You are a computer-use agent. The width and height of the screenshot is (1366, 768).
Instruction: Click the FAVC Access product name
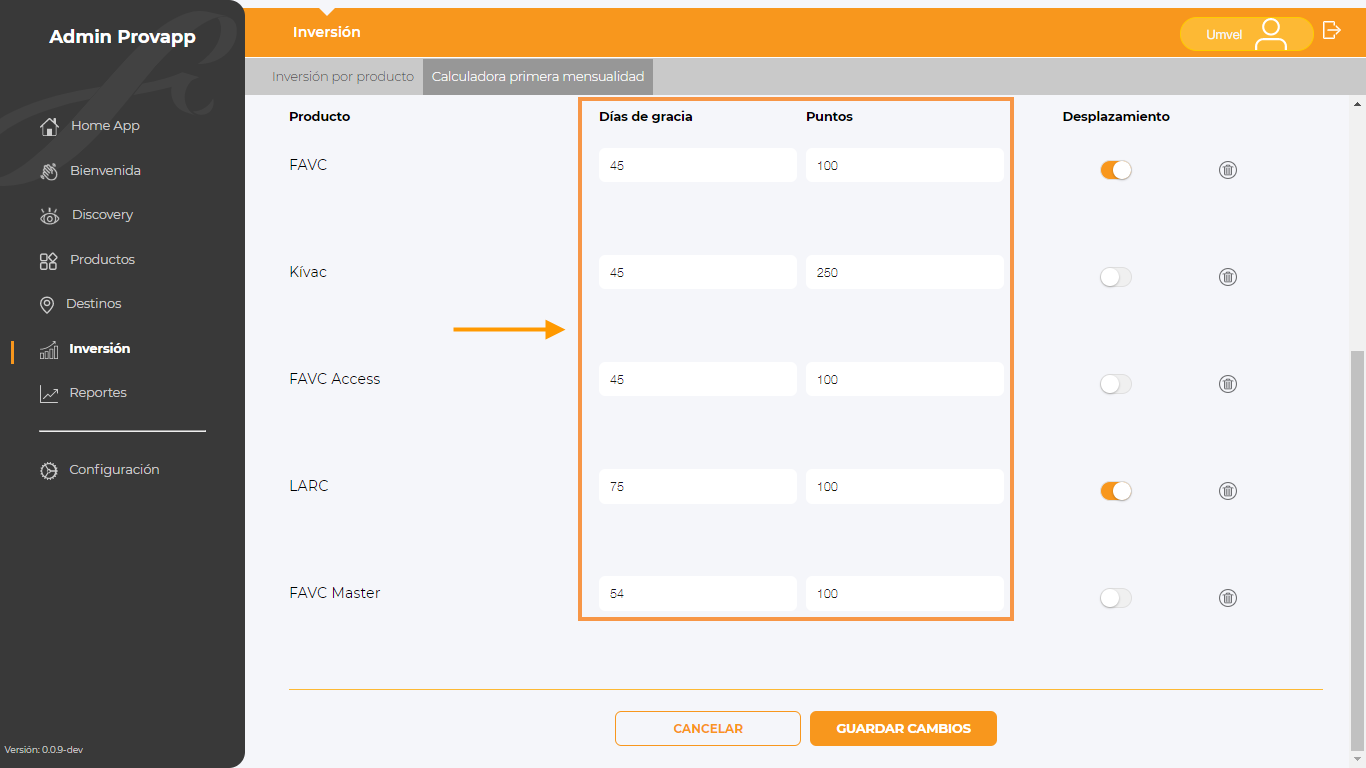point(335,379)
